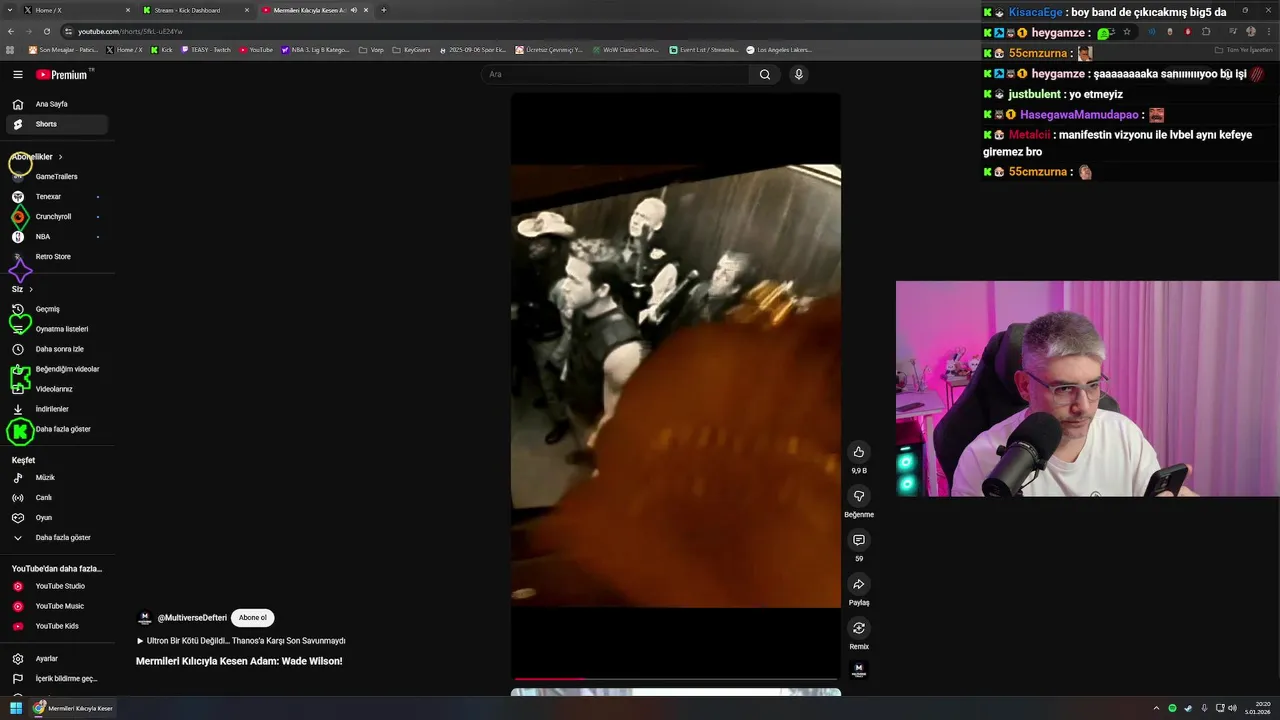Open Spotify from system tray

(1173, 708)
